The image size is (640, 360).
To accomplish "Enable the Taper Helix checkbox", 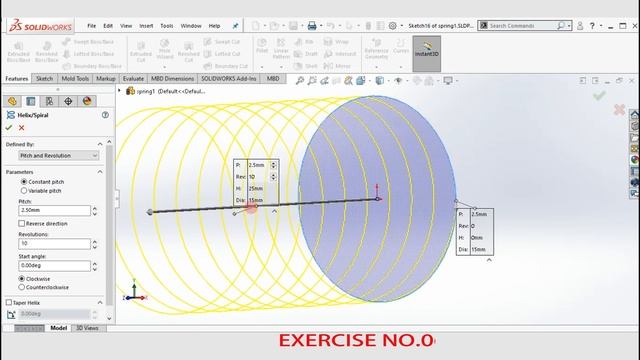I will coord(9,302).
